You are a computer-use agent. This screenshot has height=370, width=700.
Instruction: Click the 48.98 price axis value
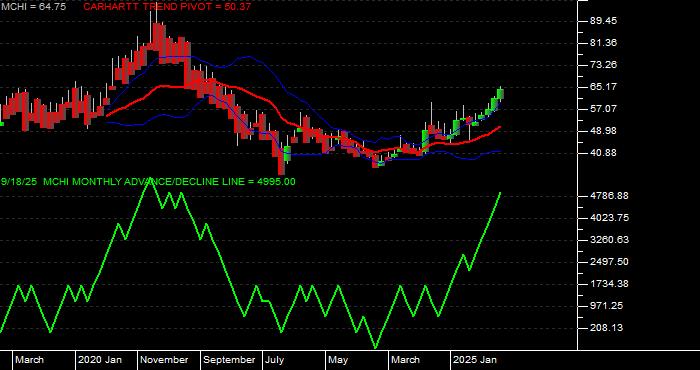pyautogui.click(x=603, y=131)
